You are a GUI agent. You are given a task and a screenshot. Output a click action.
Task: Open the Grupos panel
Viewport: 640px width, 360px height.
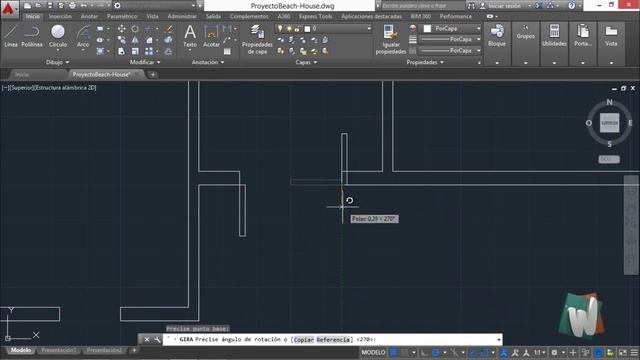pyautogui.click(x=526, y=33)
